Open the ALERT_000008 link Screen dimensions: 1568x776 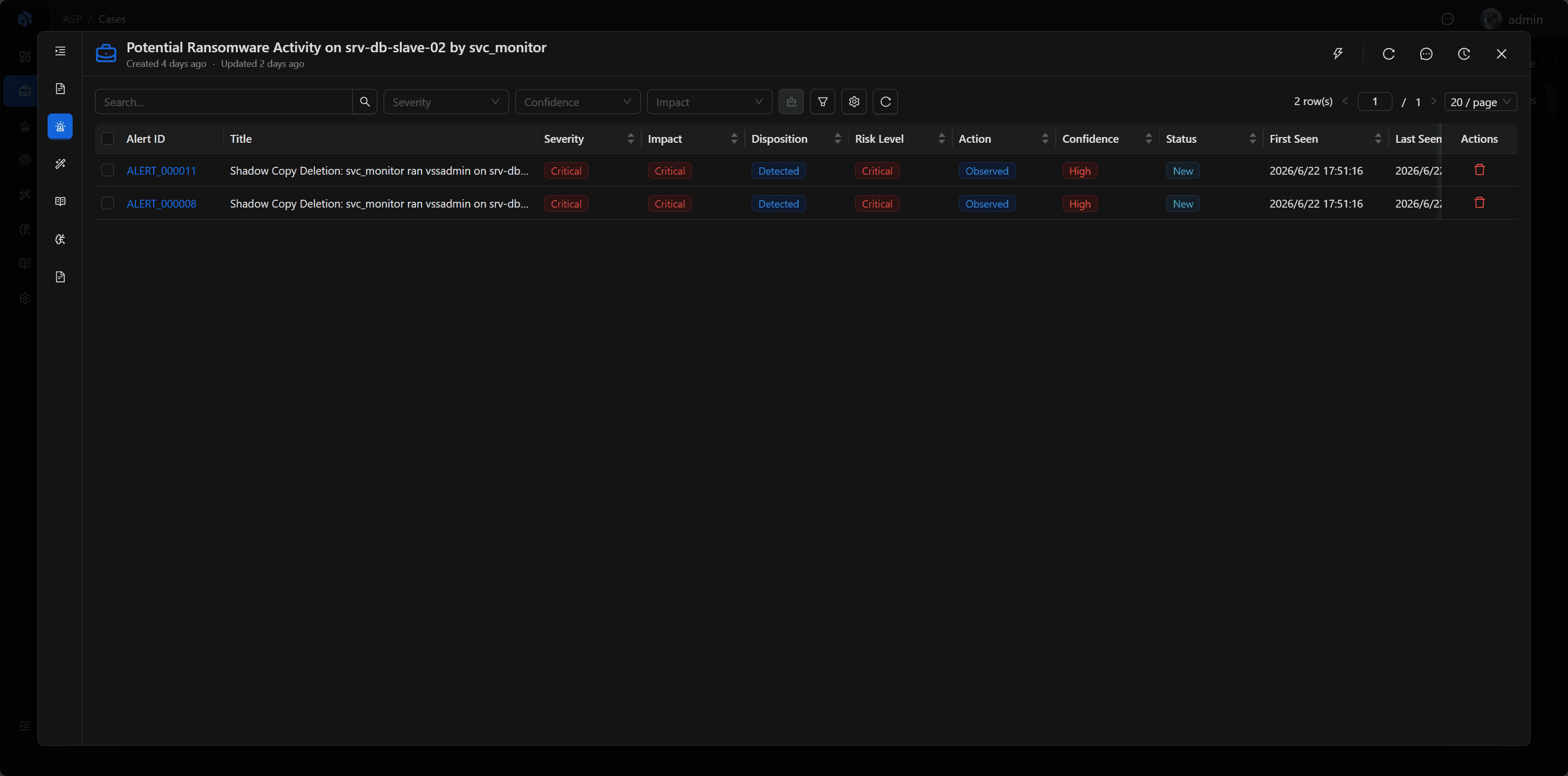(x=162, y=204)
